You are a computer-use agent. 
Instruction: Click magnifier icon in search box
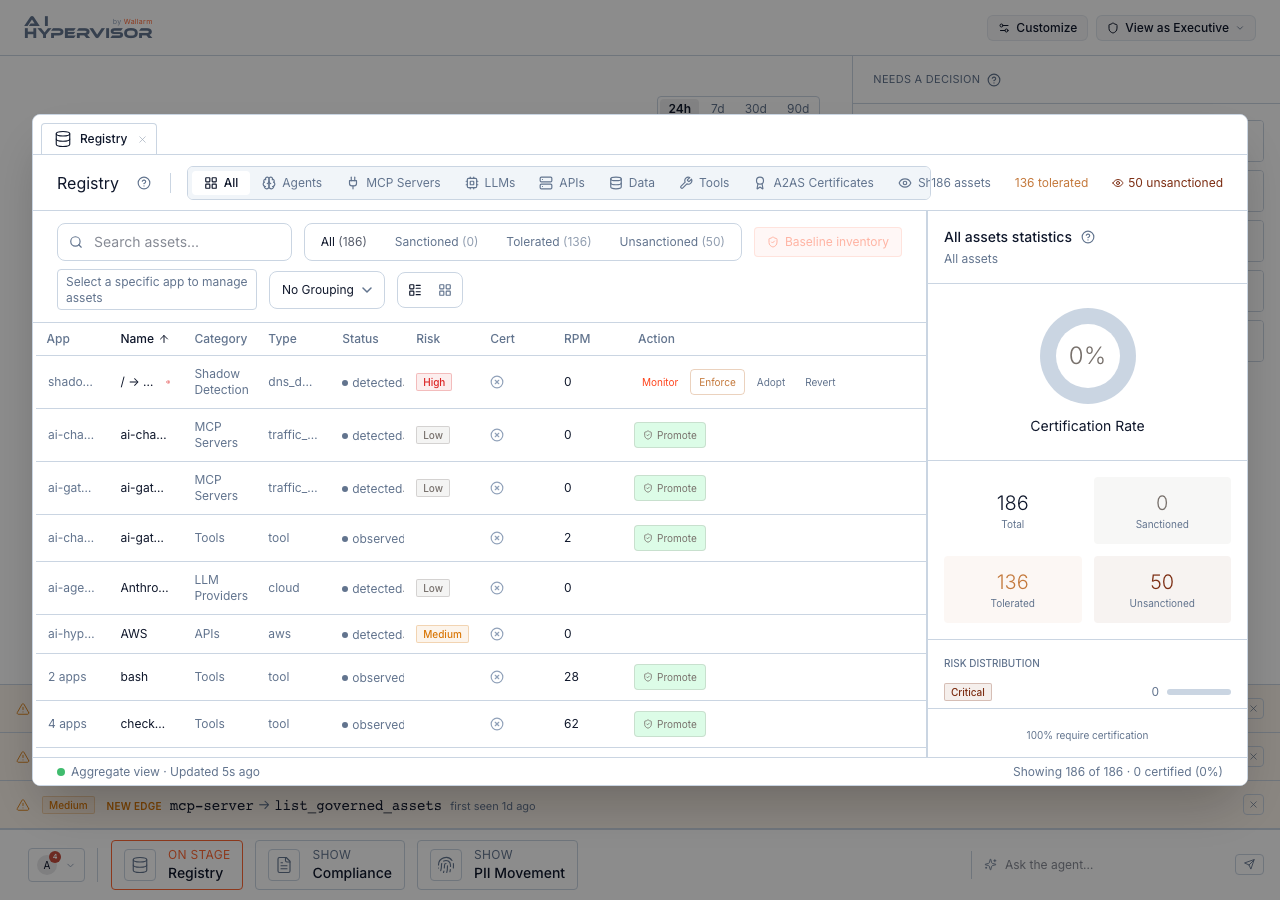pyautogui.click(x=77, y=242)
